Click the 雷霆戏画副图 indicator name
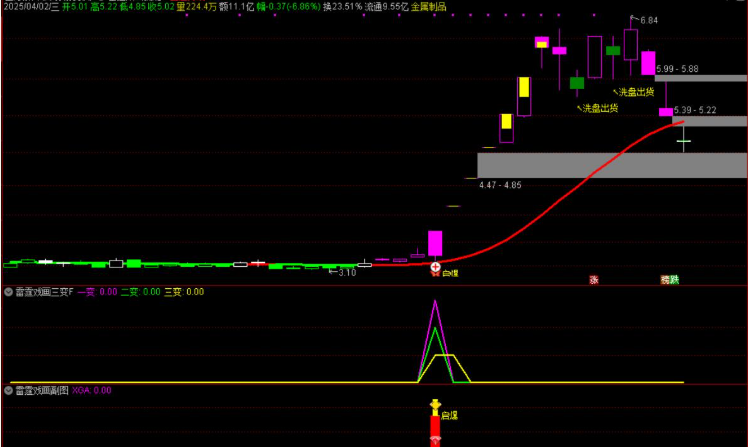 41,390
